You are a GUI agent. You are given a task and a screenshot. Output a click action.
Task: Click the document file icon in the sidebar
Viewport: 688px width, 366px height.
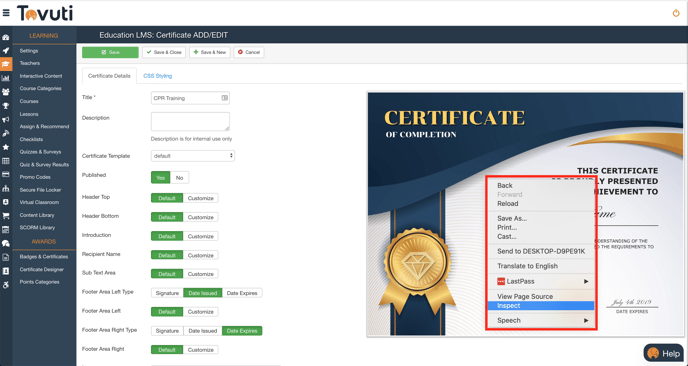[x=6, y=257]
